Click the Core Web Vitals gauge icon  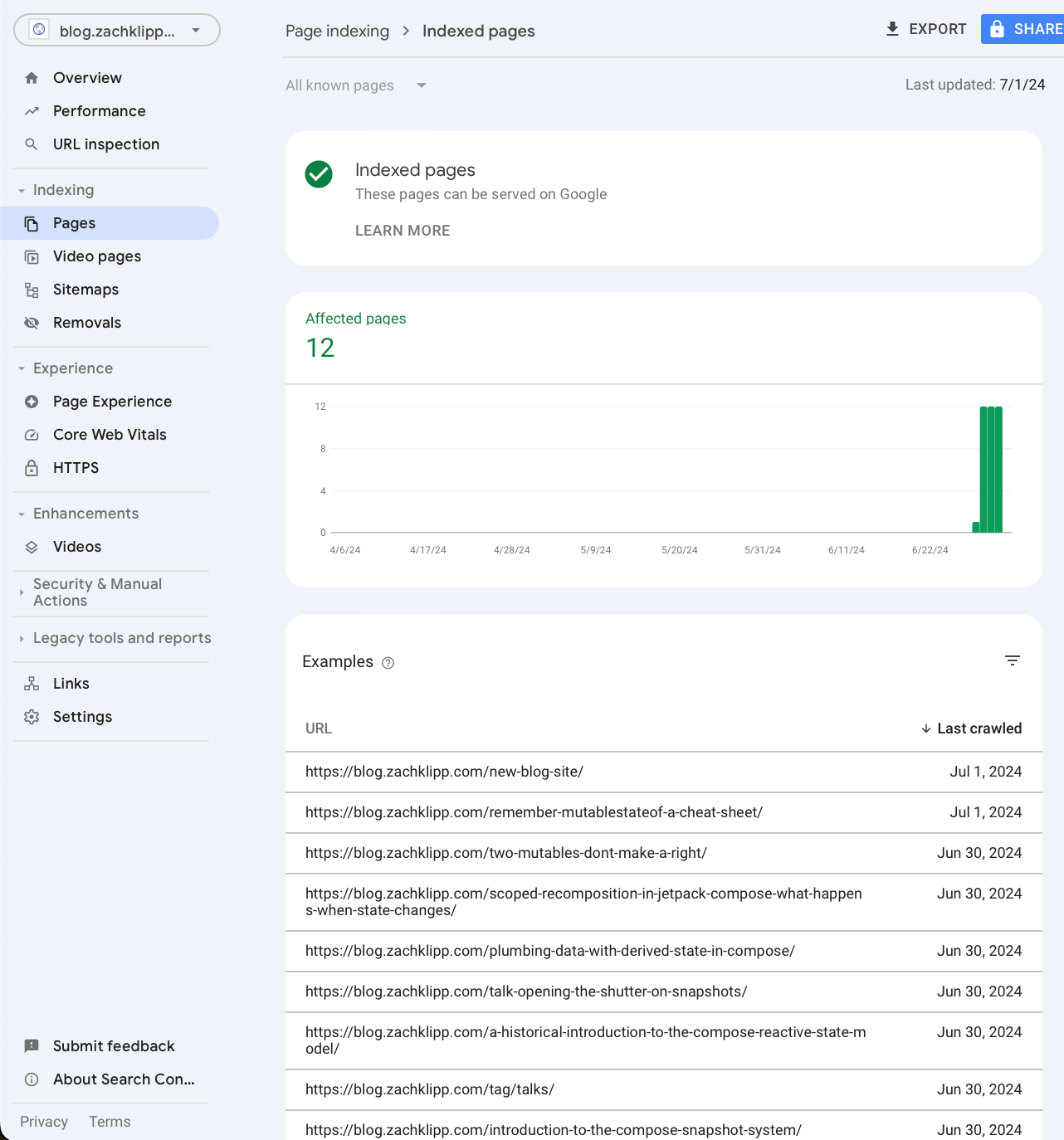32,435
